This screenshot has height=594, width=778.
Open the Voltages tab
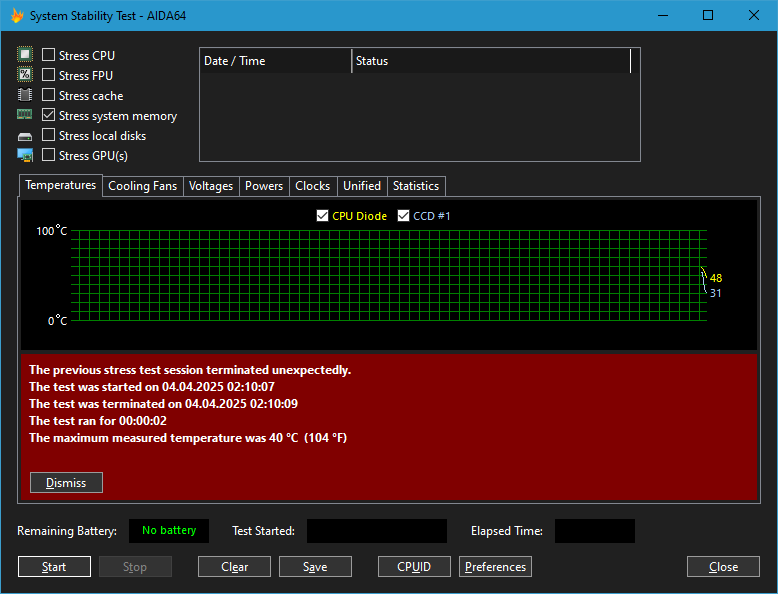pos(211,186)
